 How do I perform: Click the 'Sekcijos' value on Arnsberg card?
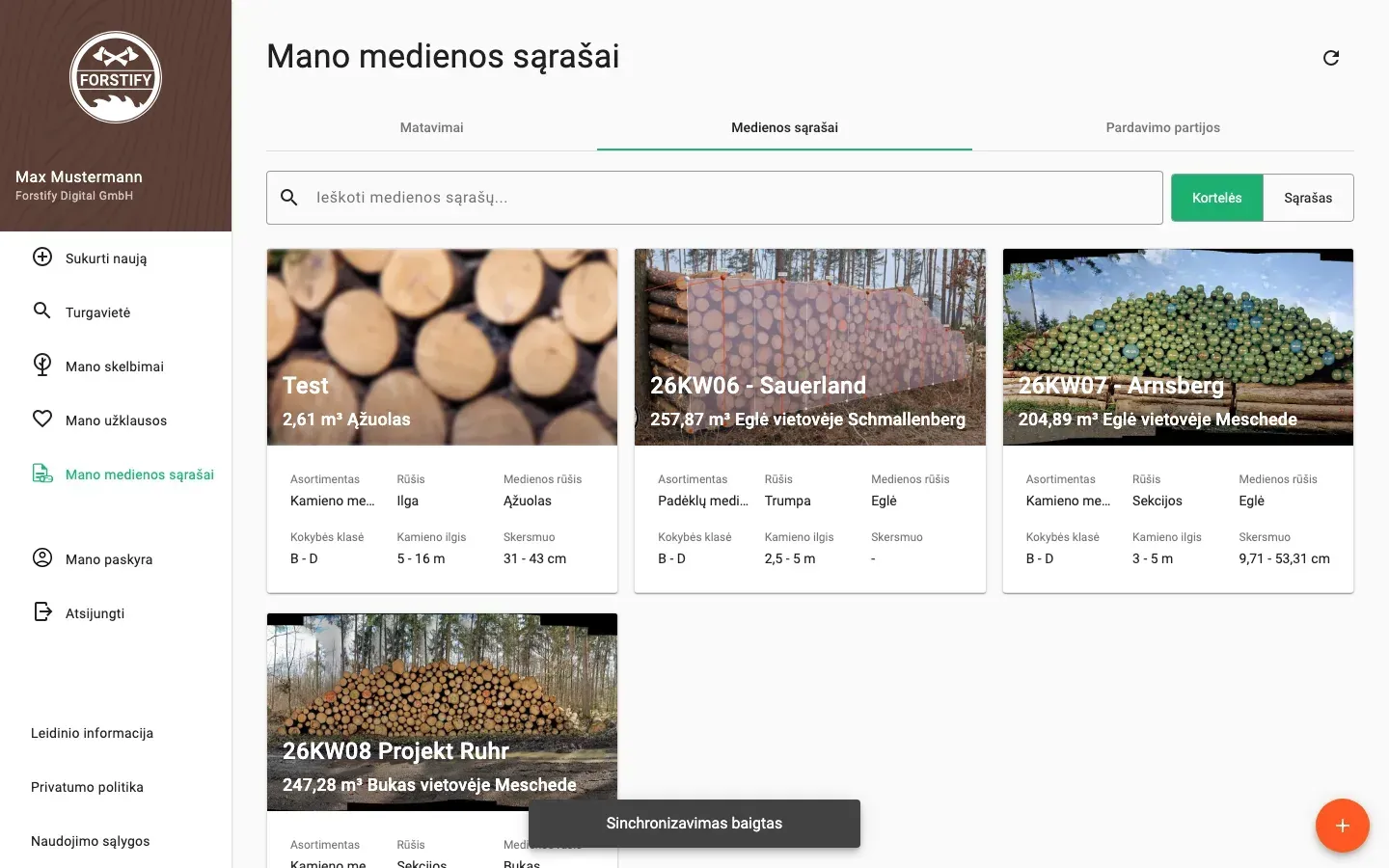click(x=1157, y=501)
